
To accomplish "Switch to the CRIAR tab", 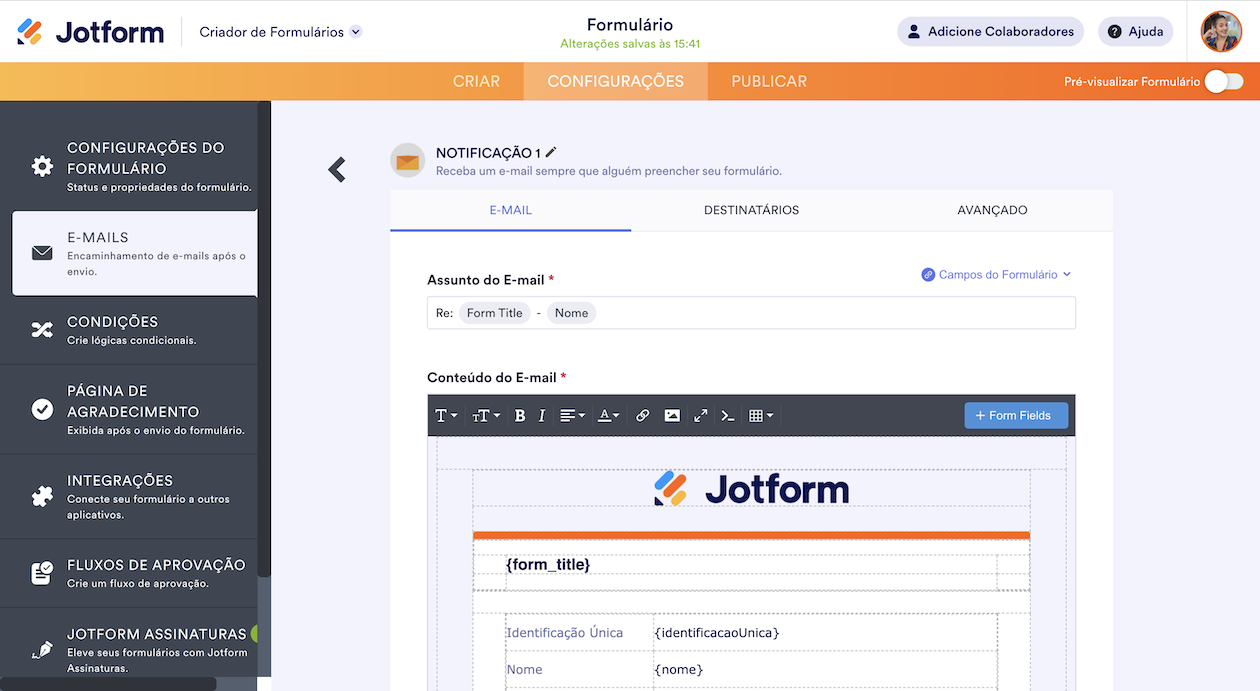I will (476, 82).
